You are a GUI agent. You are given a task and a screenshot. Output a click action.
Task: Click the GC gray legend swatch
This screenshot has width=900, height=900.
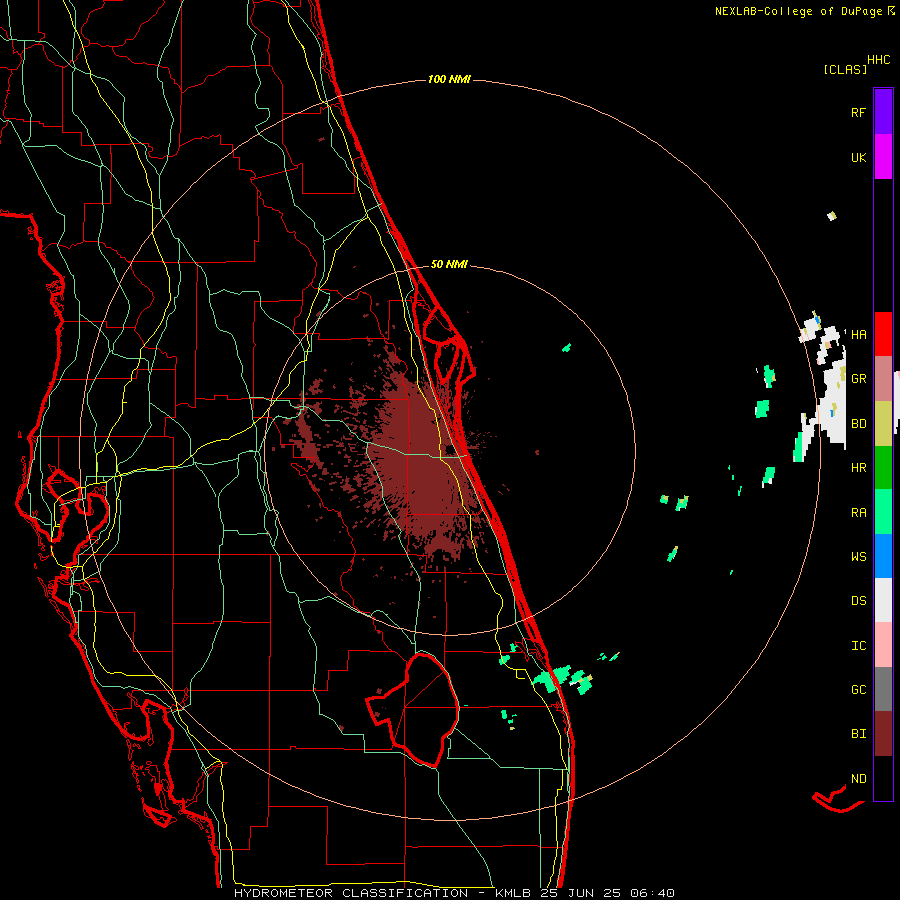tap(883, 689)
